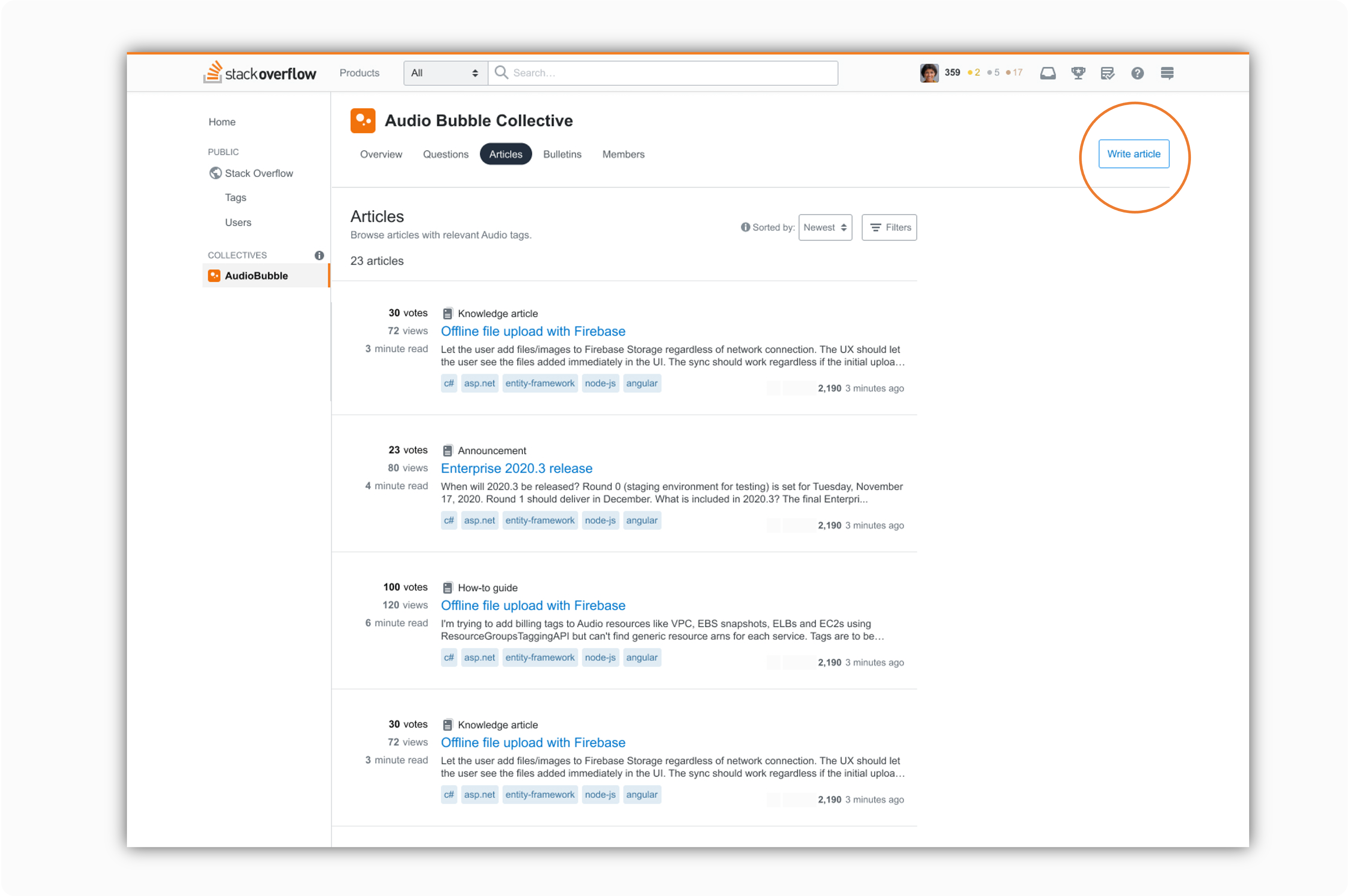Click the Collectives info icon in sidebar
1349x896 pixels.
320,255
